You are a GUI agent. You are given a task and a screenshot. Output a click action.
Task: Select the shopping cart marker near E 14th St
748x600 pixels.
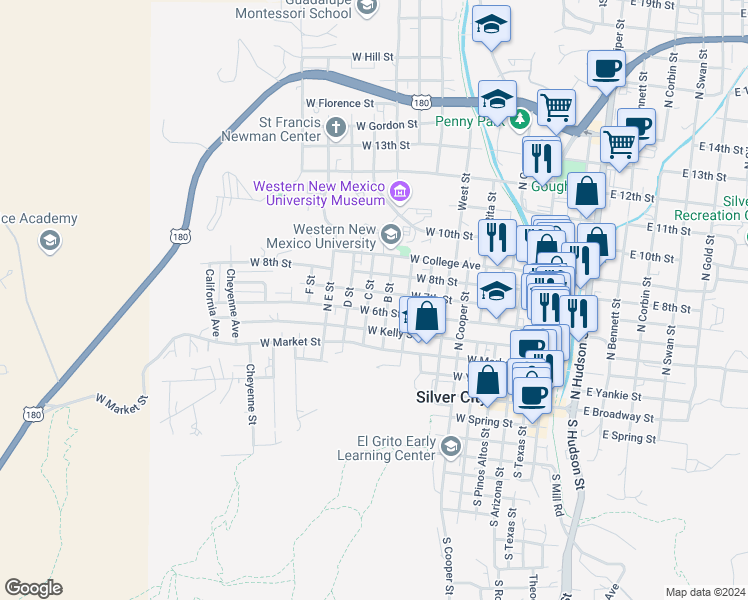tap(619, 145)
